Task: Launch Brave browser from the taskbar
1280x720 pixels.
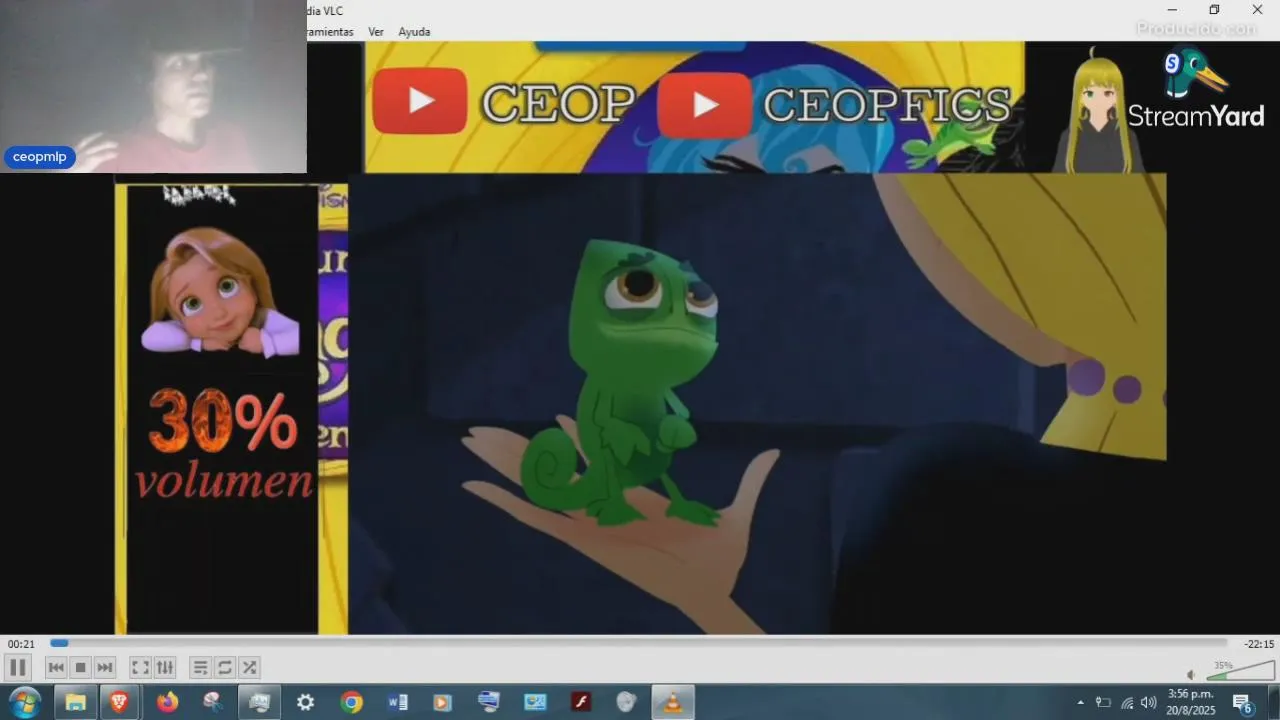Action: pos(119,702)
